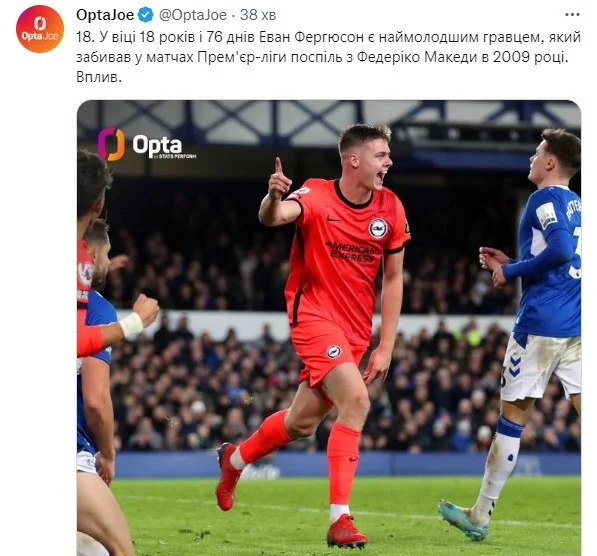Click the Nike swoosh on red shirt
Image resolution: width=597 pixels, height=556 pixels.
[x=334, y=219]
